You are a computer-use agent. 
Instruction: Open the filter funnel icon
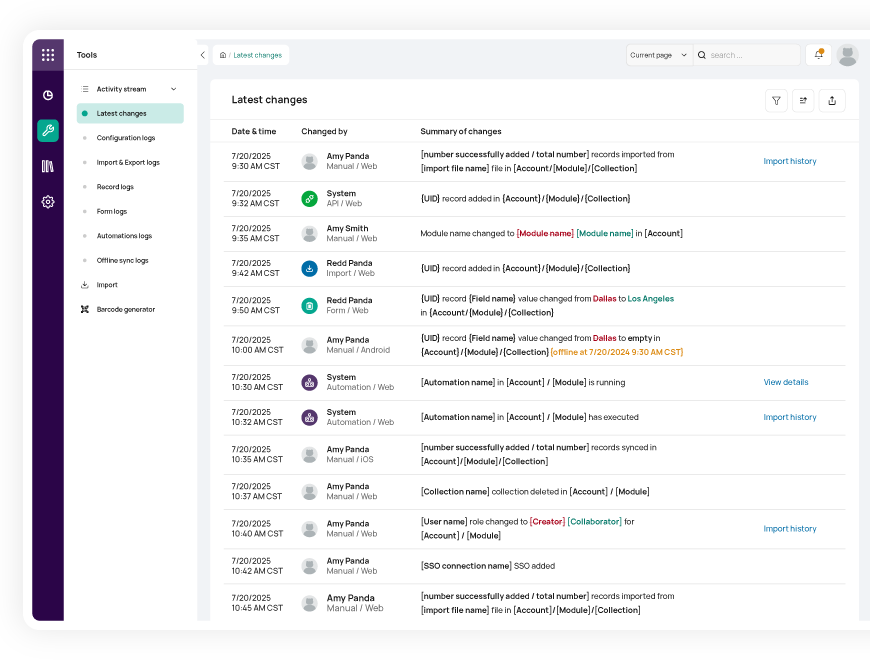(x=776, y=100)
